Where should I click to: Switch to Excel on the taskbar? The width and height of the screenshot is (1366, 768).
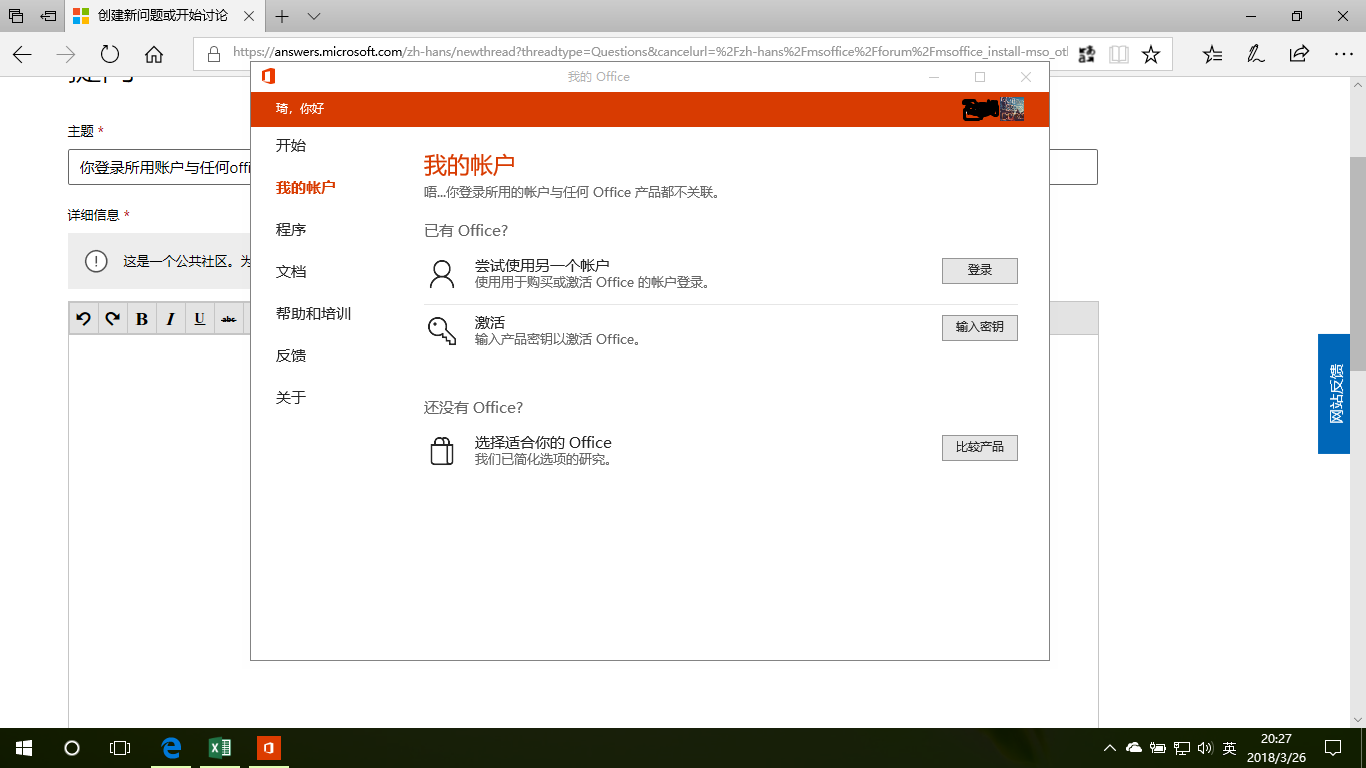pos(220,748)
